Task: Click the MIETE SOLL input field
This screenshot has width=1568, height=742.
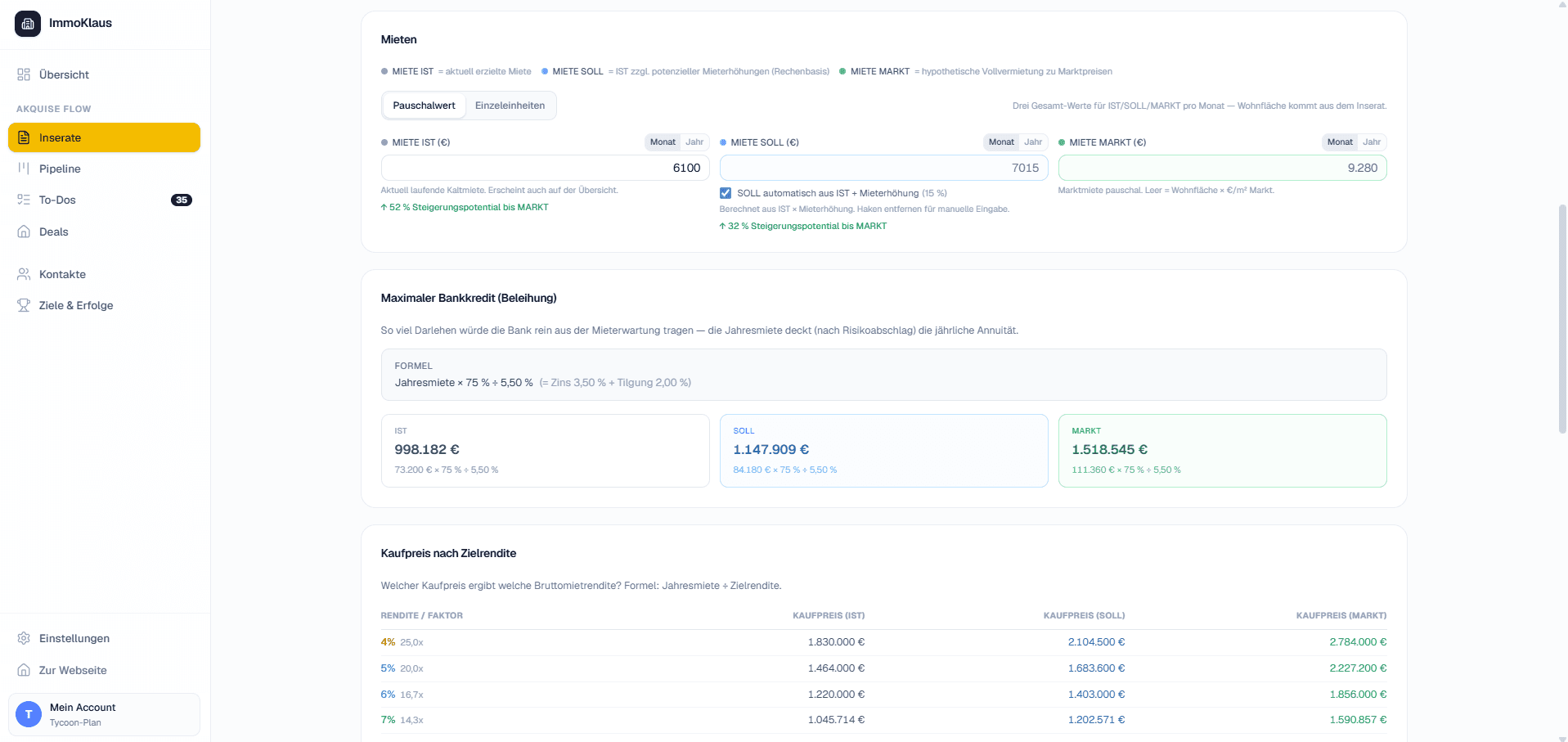Action: (883, 168)
